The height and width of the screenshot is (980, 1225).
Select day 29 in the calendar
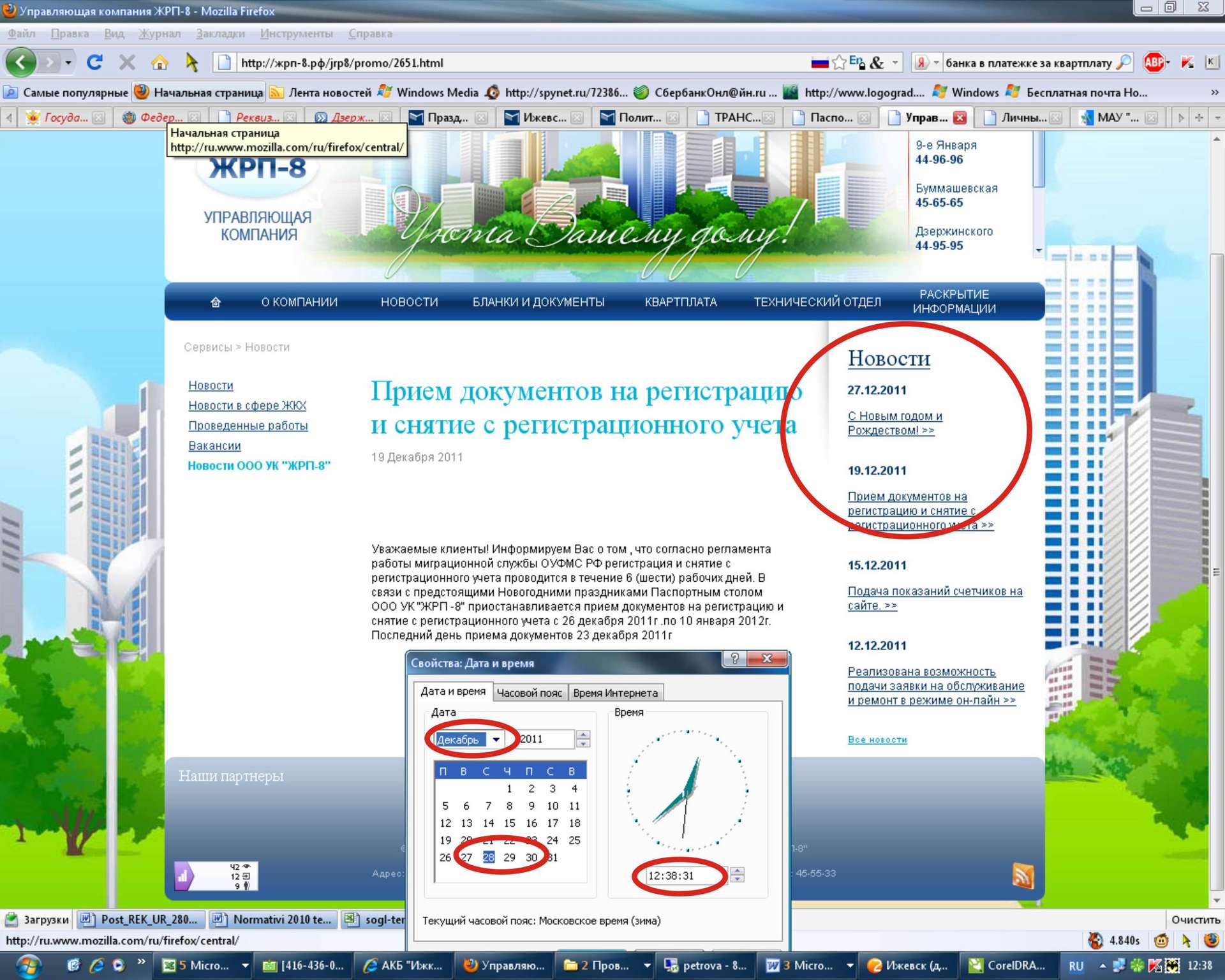(x=509, y=857)
